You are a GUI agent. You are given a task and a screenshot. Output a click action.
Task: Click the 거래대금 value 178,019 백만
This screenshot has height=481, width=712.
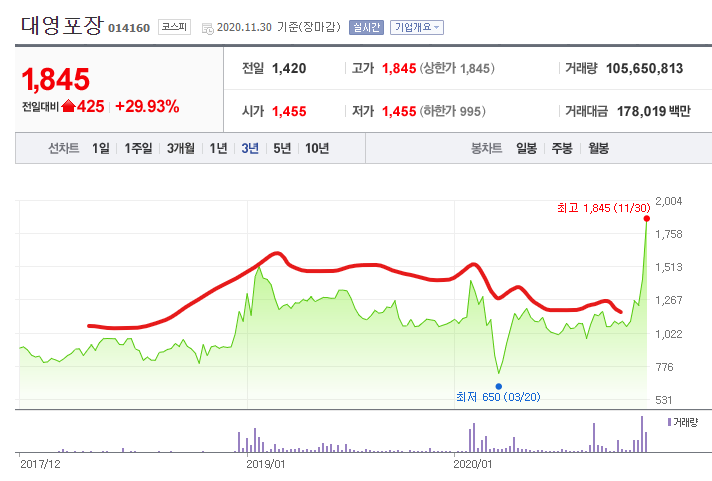point(653,111)
